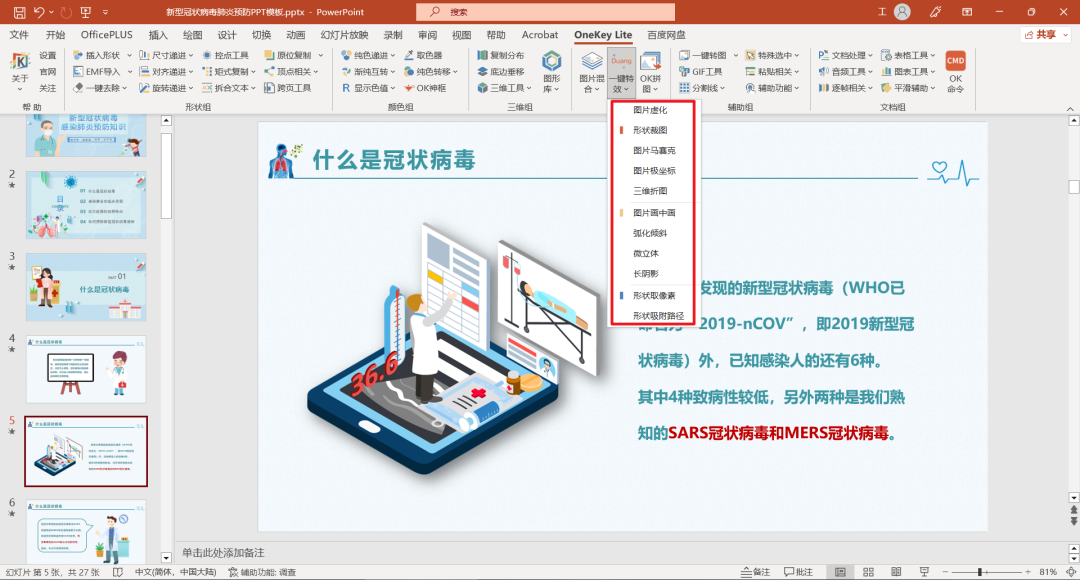Click the spell check icon in the status bar

118,572
